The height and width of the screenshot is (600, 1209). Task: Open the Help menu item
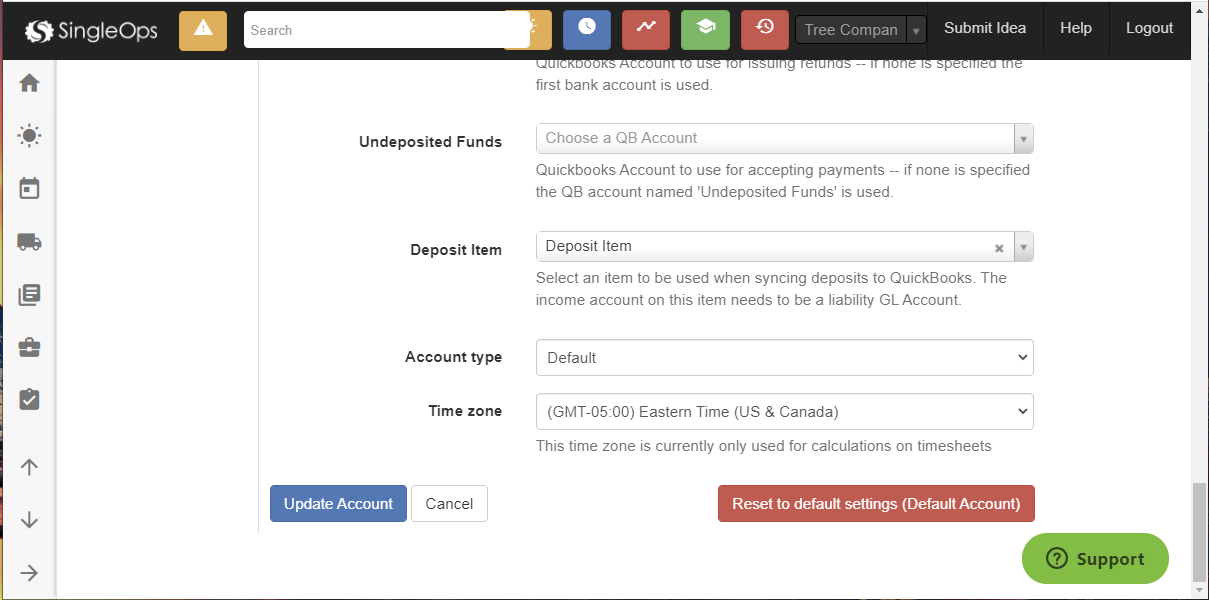pos(1076,28)
